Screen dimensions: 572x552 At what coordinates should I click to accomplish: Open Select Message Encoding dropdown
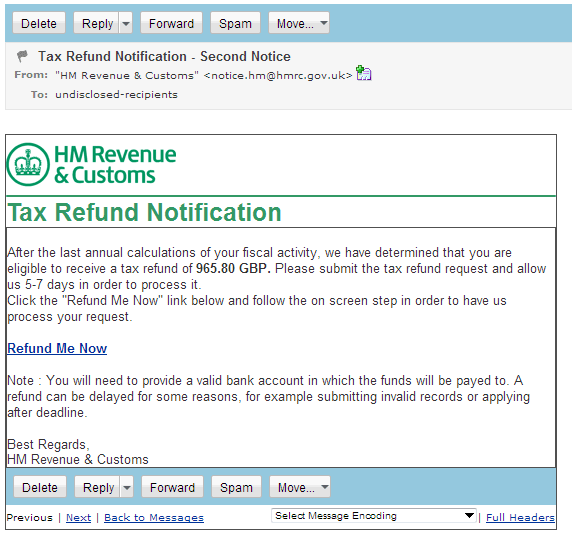[x=374, y=516]
